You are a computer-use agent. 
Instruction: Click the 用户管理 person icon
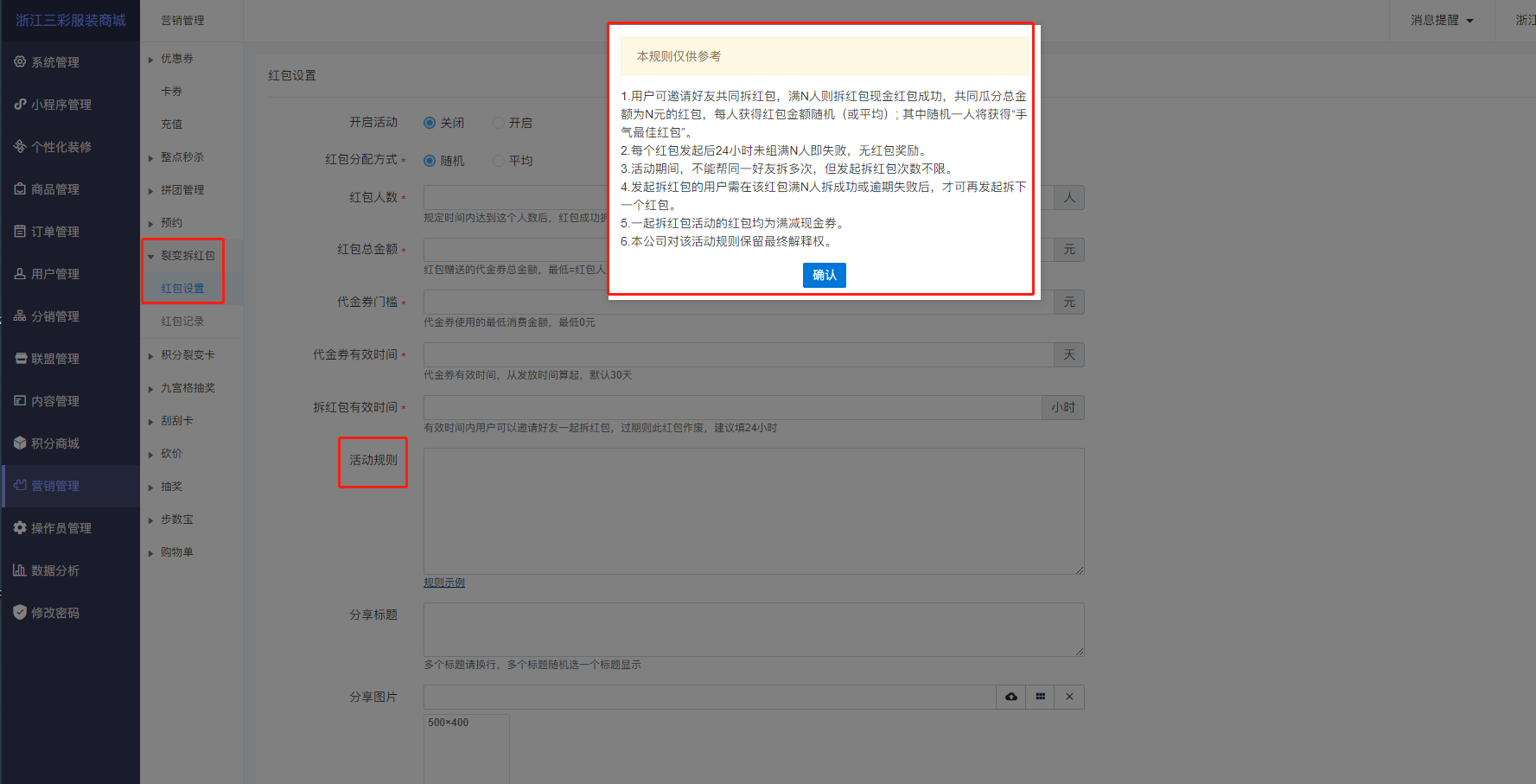[20, 273]
